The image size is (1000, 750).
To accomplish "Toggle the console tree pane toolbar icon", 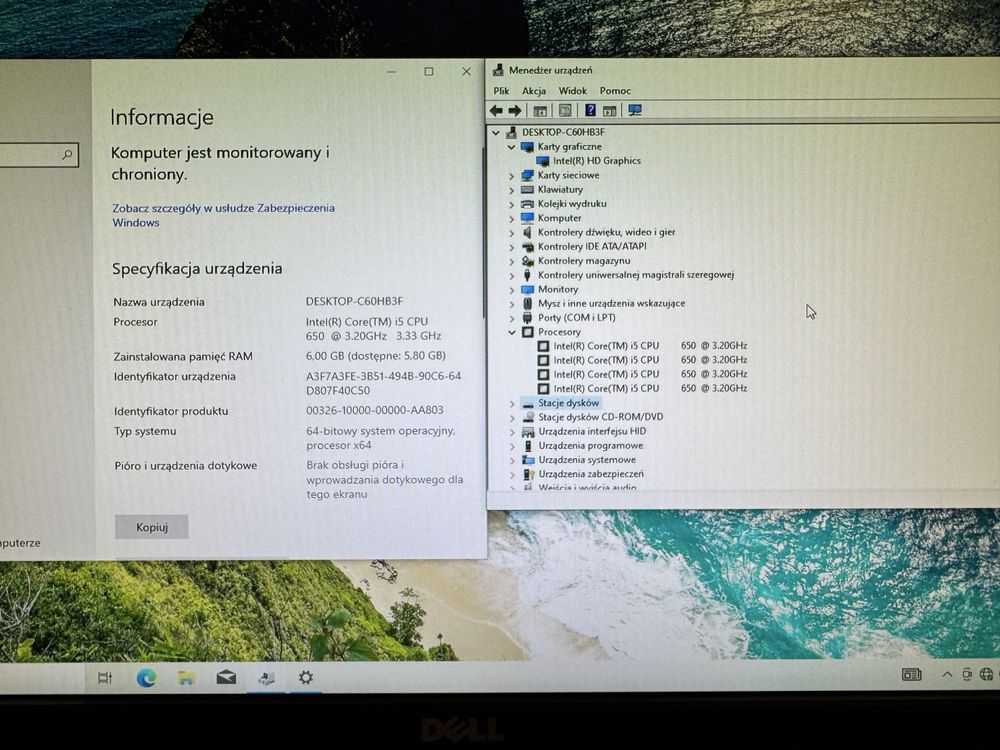I will point(540,111).
